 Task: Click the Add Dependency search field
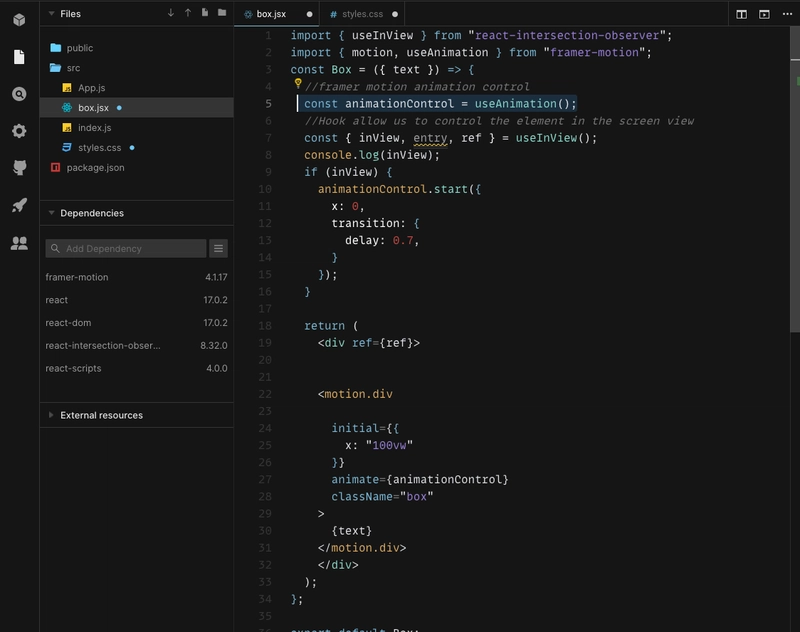(126, 248)
